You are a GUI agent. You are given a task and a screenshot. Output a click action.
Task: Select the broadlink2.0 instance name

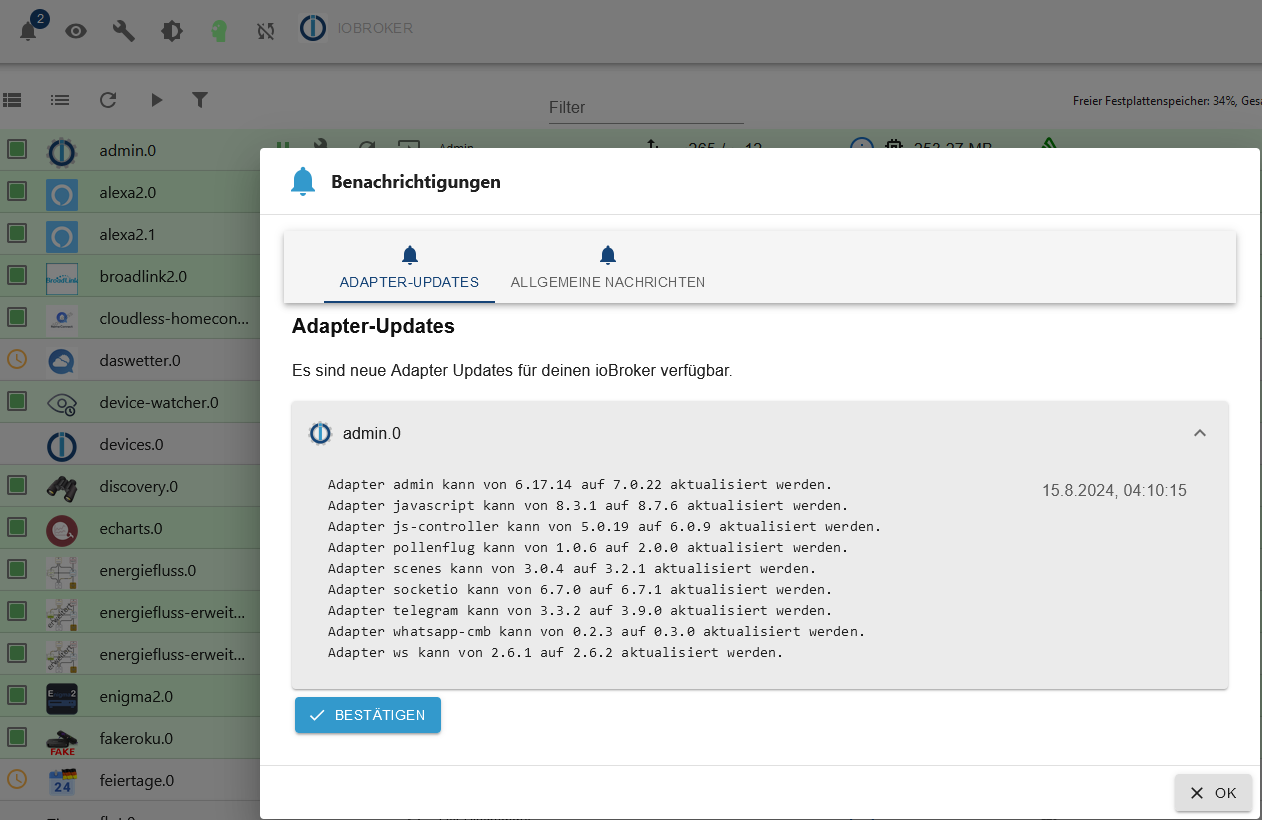tap(143, 277)
